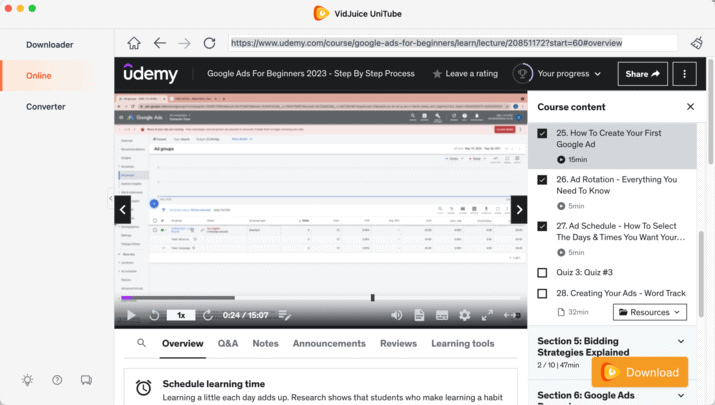Click the Share button

642,74
